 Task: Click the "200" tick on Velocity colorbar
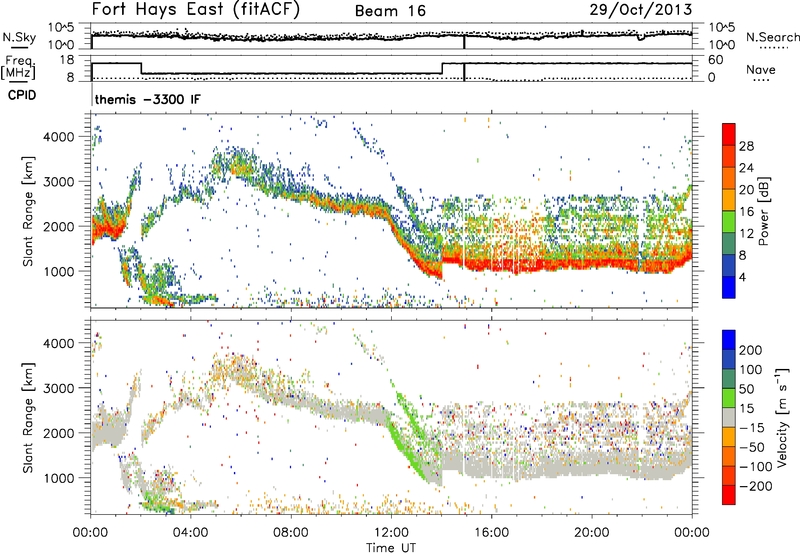point(751,350)
